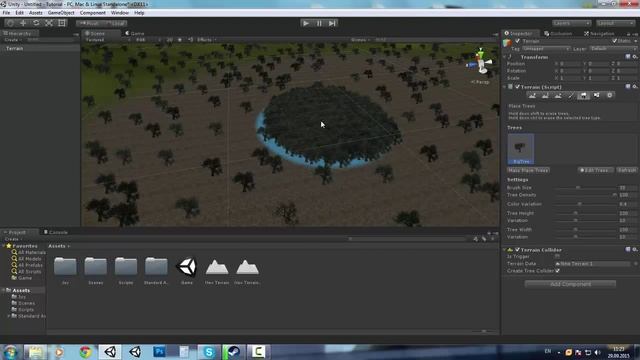
Task: Toggle the Static checkbox
Action: click(x=615, y=41)
